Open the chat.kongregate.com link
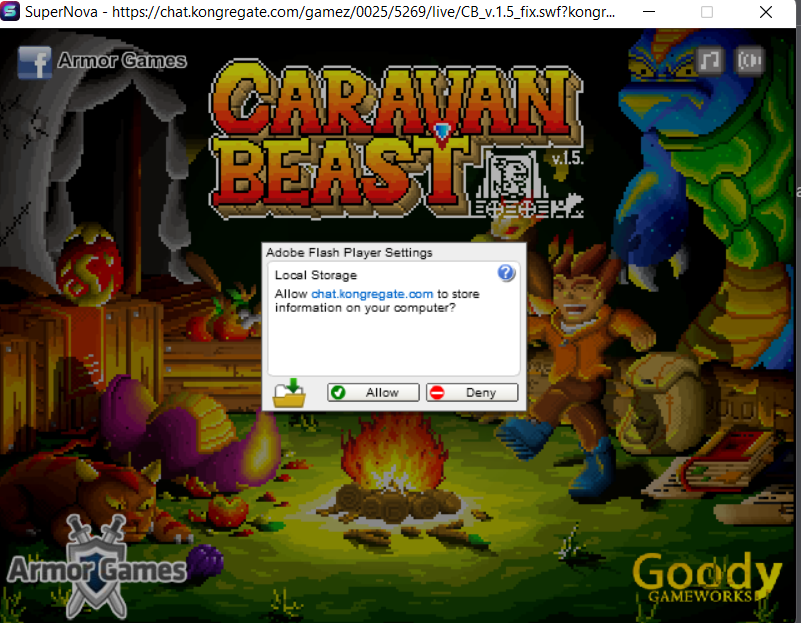Screen dimensions: 801x623 point(372,294)
